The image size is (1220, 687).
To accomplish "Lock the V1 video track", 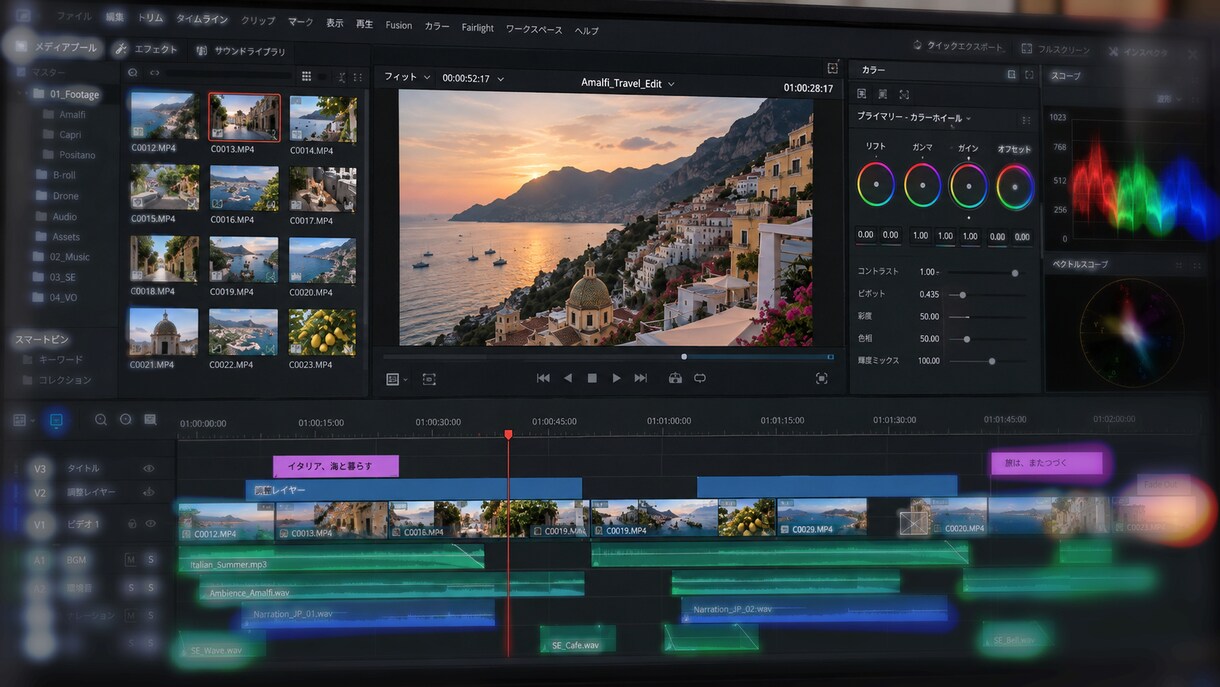I will pos(131,523).
